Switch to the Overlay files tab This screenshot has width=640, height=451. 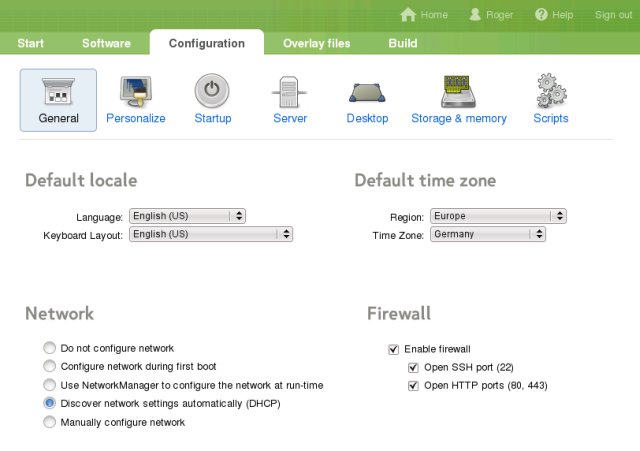(x=316, y=43)
